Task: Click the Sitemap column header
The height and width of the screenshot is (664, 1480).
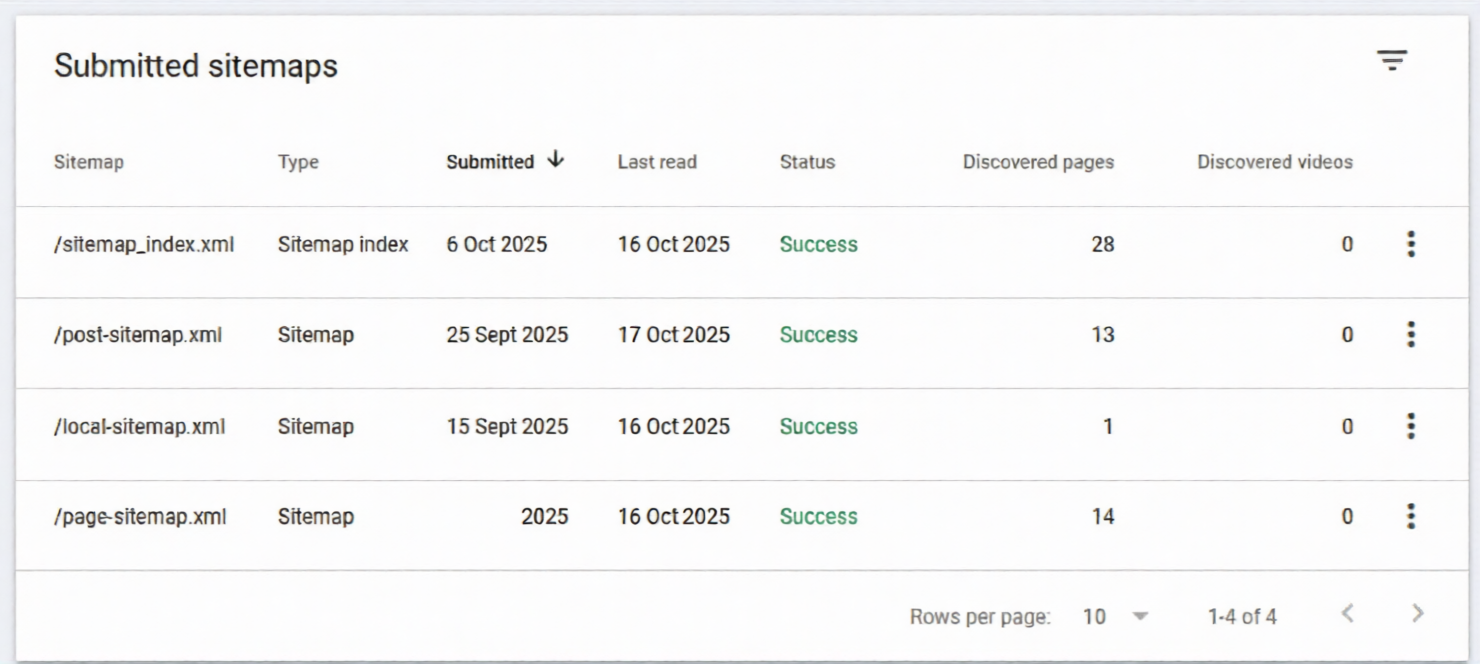Action: tap(89, 162)
